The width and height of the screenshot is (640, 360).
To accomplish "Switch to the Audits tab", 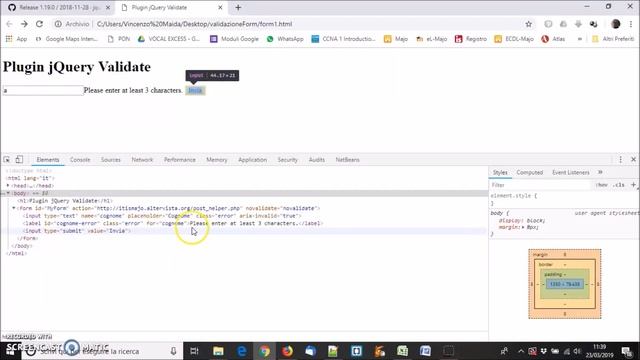I will coord(317,160).
